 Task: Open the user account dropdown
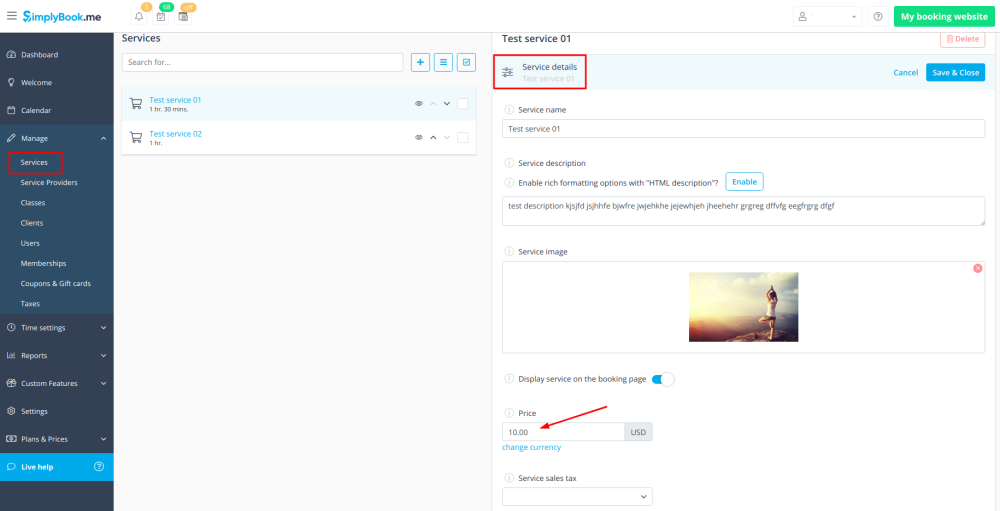coord(827,17)
